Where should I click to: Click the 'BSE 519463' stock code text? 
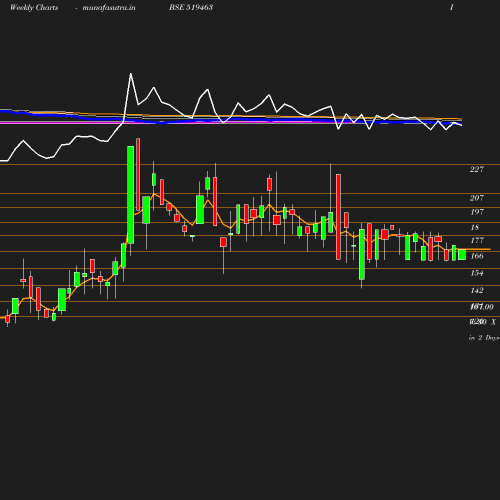(x=191, y=7)
